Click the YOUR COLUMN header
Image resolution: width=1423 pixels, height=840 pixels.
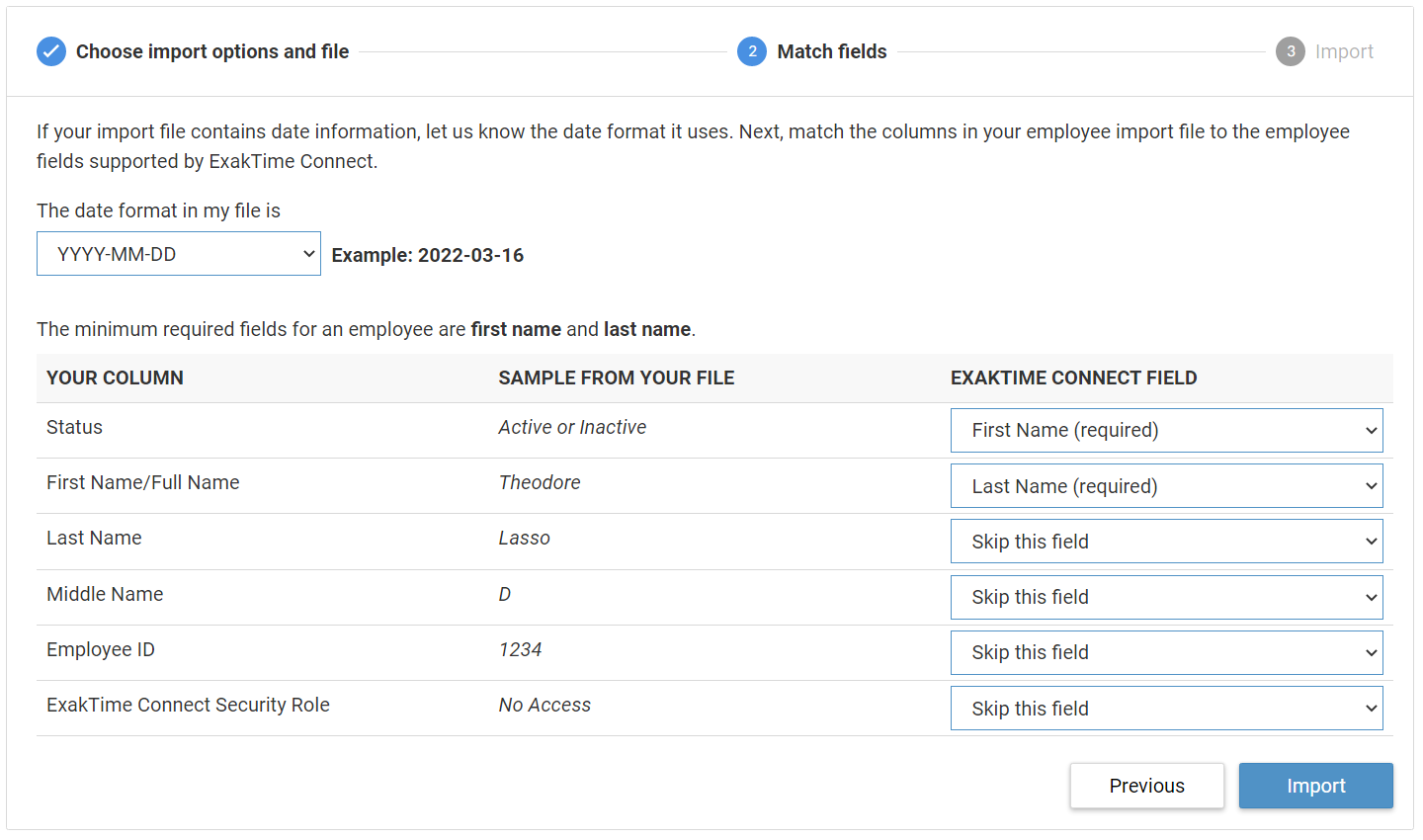click(115, 378)
